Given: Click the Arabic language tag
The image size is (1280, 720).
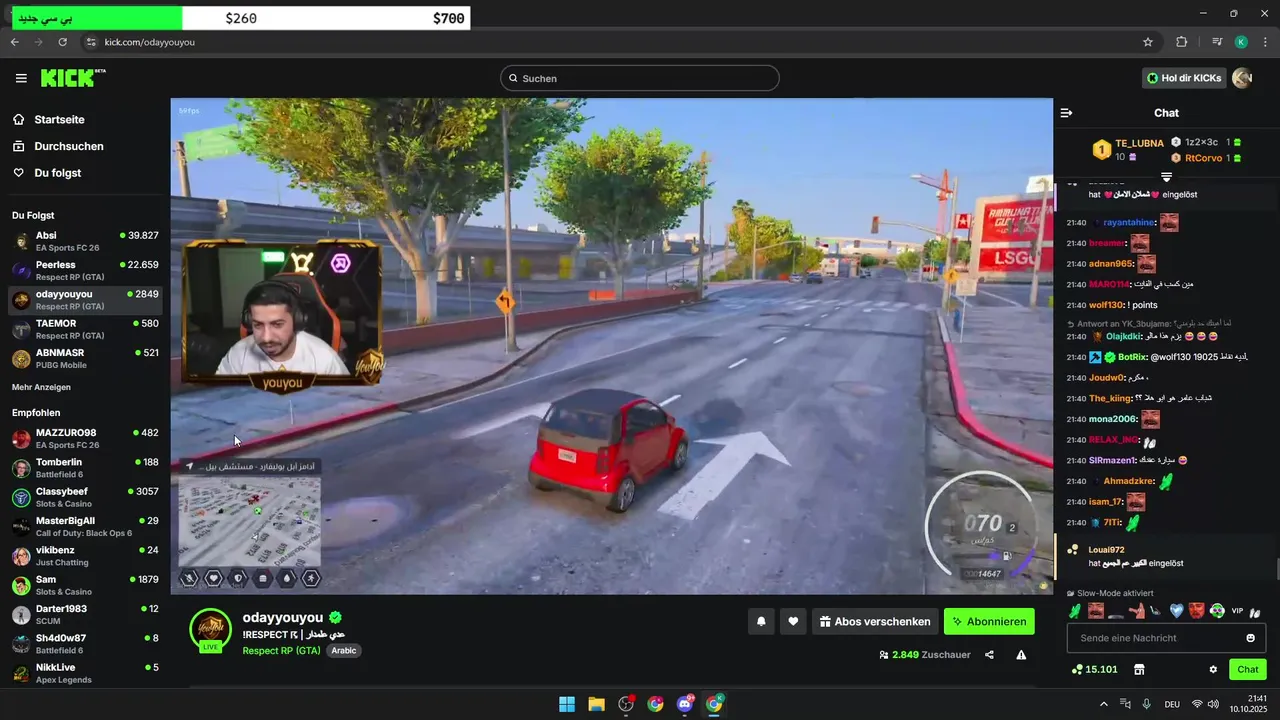Looking at the screenshot, I should [x=343, y=650].
